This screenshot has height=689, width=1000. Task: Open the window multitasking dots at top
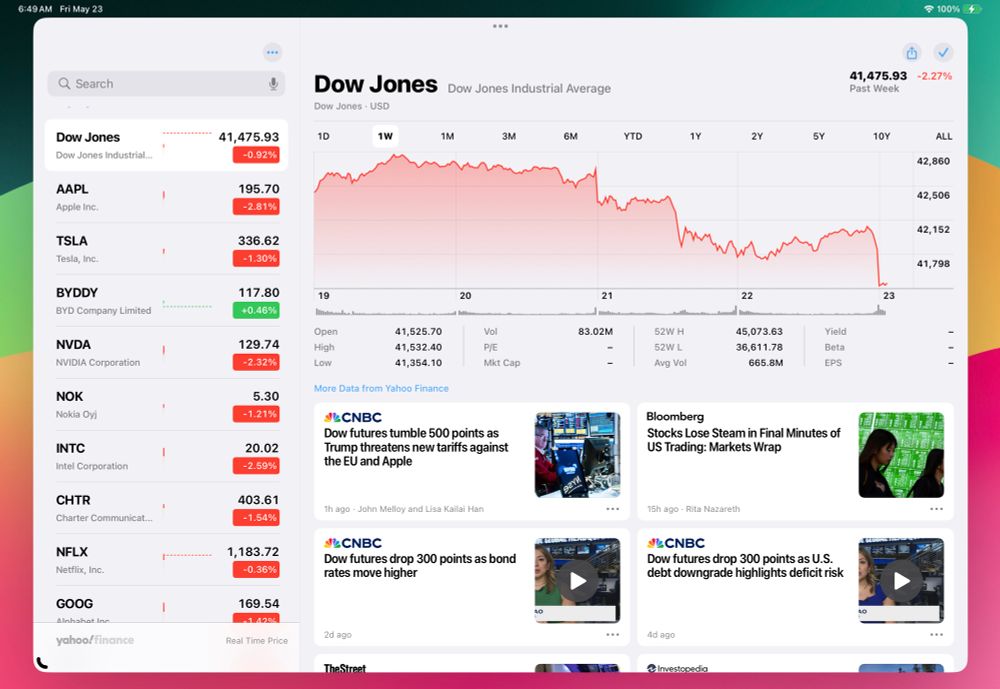coord(501,26)
